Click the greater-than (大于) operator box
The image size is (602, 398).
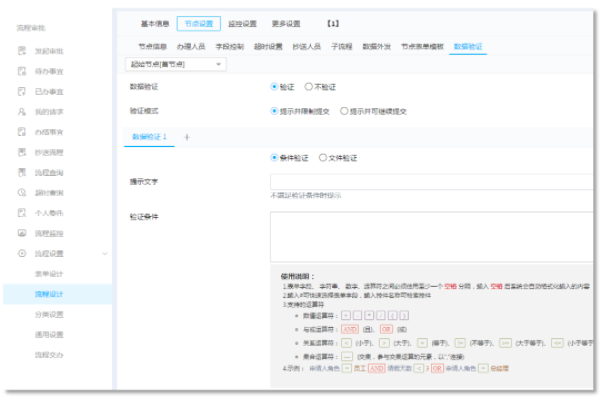click(384, 343)
